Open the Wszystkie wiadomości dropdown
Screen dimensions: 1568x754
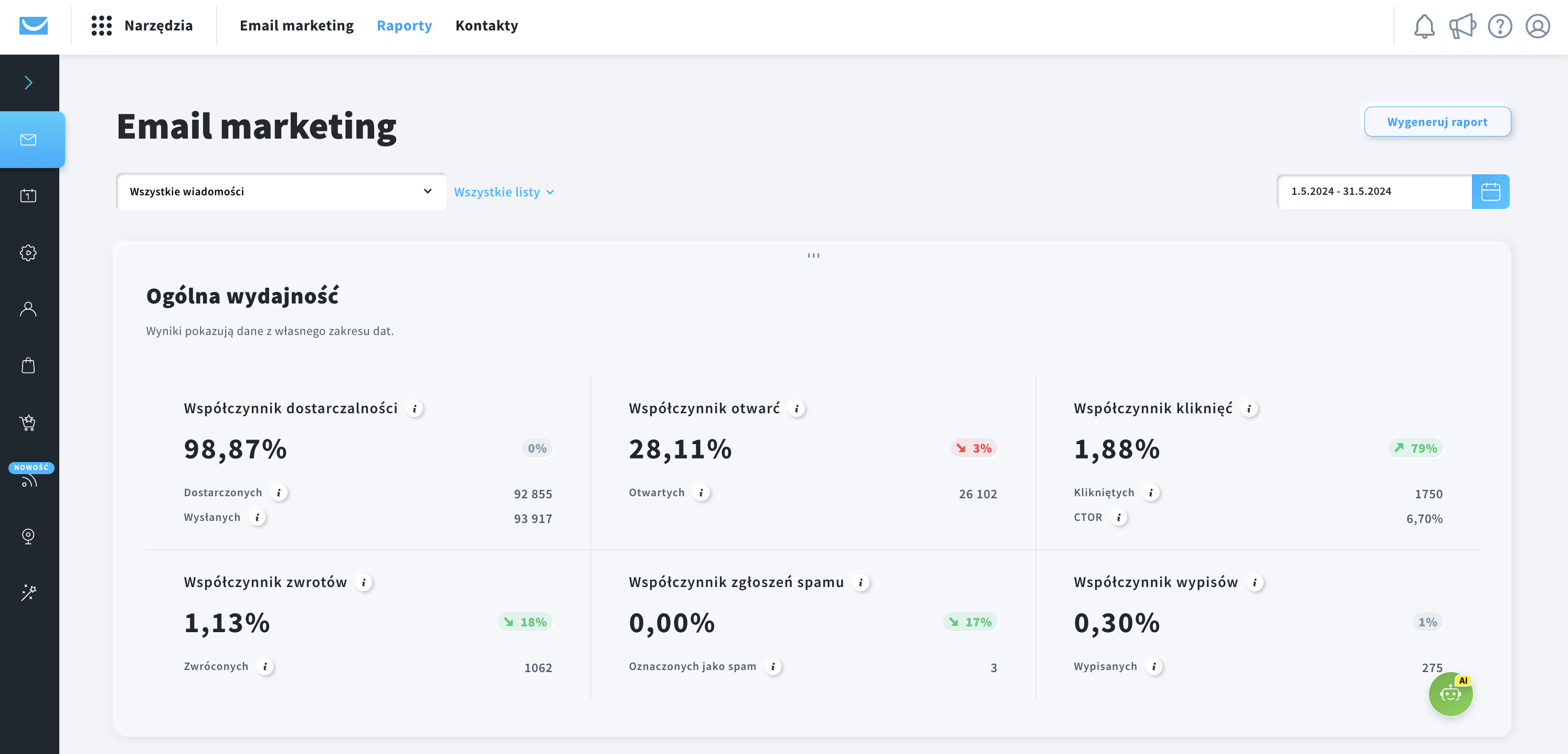(x=281, y=191)
